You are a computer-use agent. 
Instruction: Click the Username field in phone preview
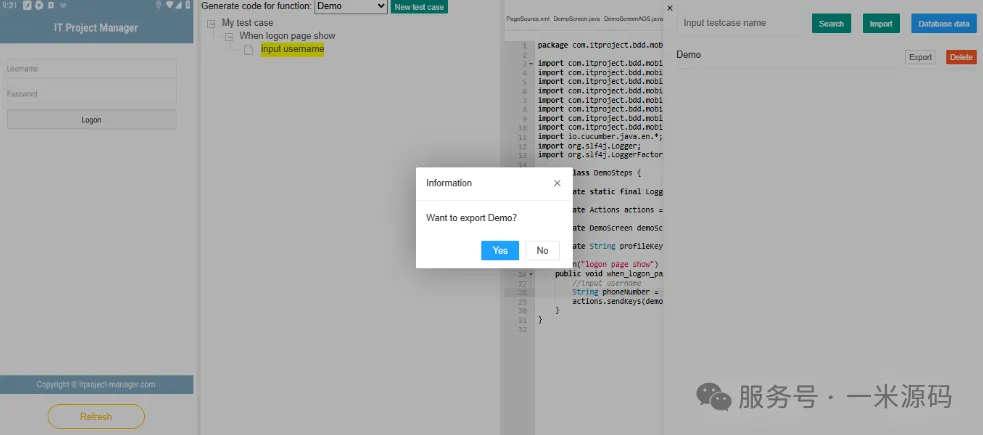click(92, 69)
